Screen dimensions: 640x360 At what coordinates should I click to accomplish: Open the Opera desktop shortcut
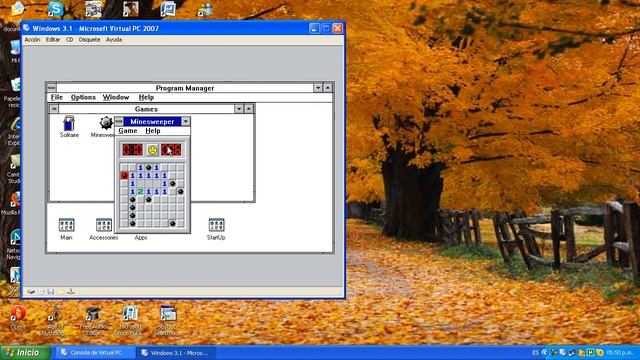18,318
